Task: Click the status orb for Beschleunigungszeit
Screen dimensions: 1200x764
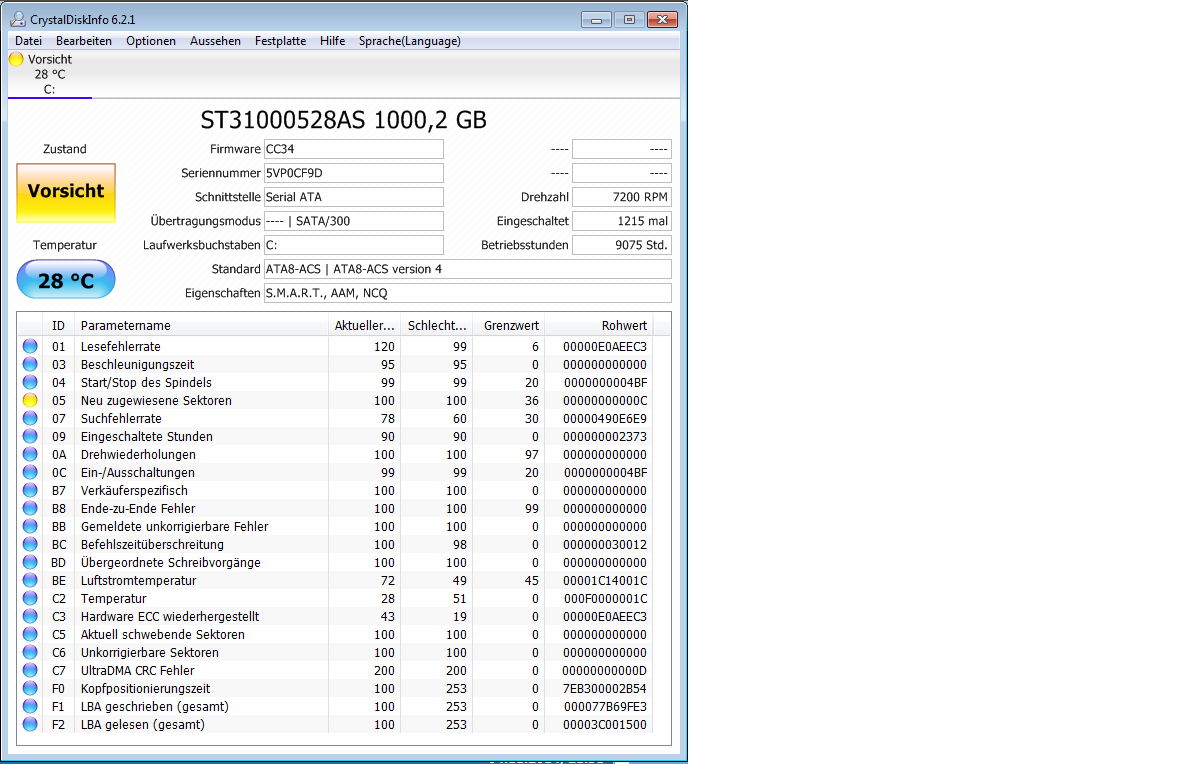Action: tap(30, 364)
